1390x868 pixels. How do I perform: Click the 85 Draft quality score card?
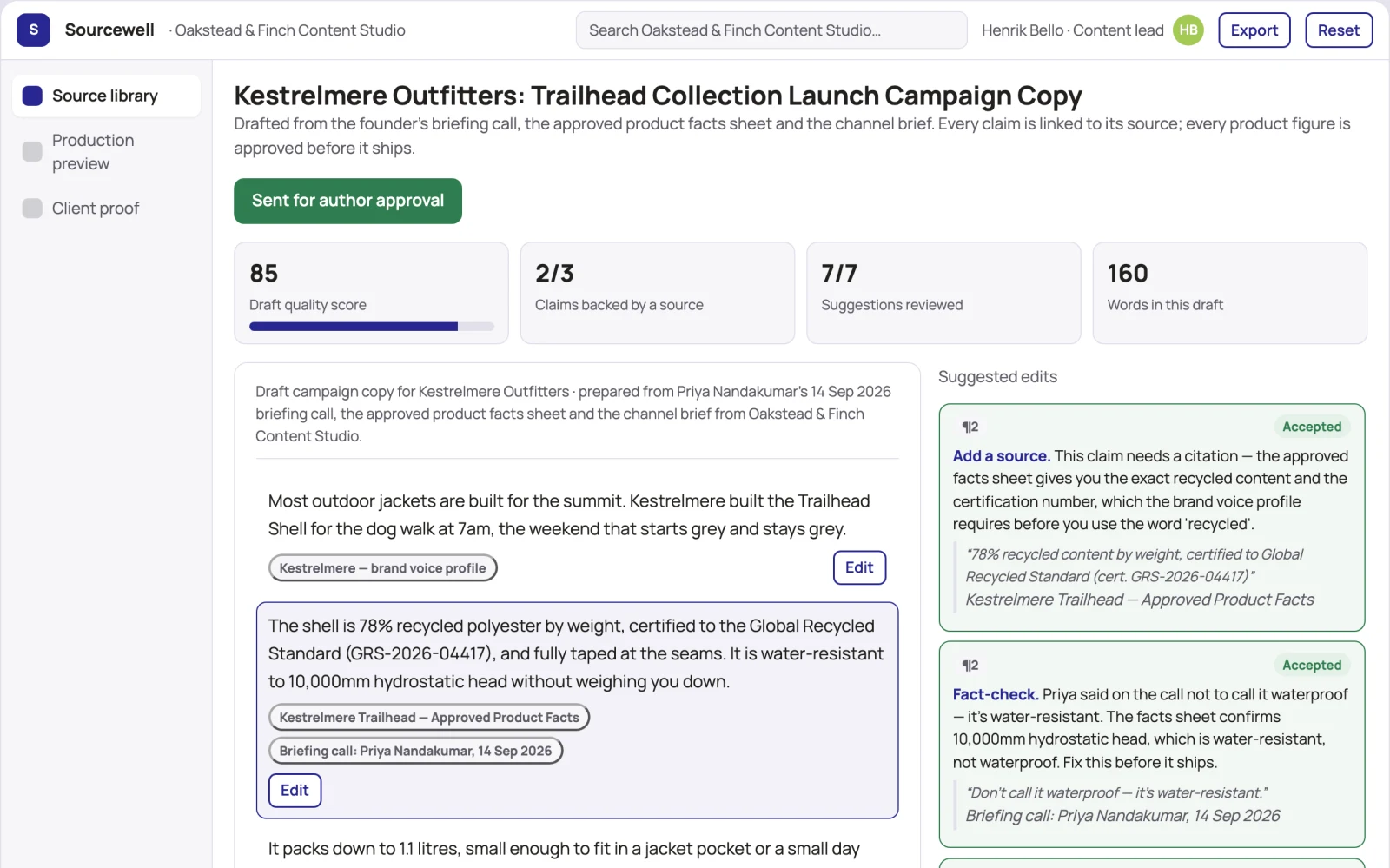coord(371,293)
